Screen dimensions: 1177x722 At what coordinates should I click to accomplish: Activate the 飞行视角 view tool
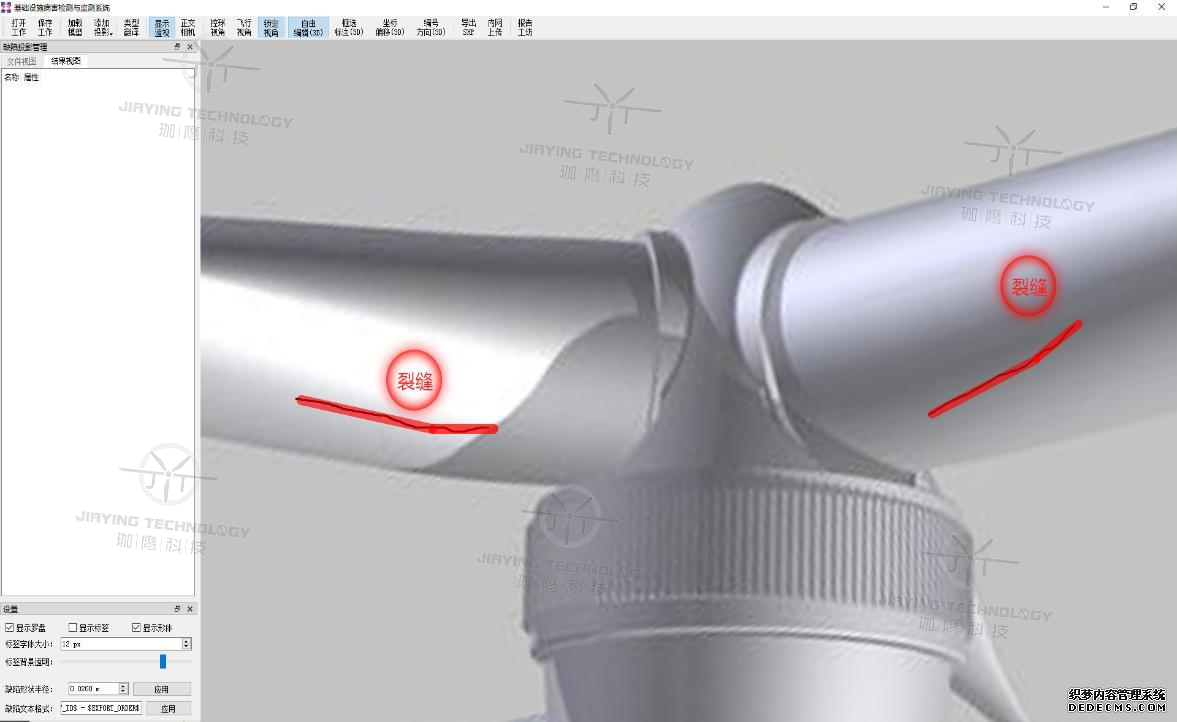pos(244,27)
